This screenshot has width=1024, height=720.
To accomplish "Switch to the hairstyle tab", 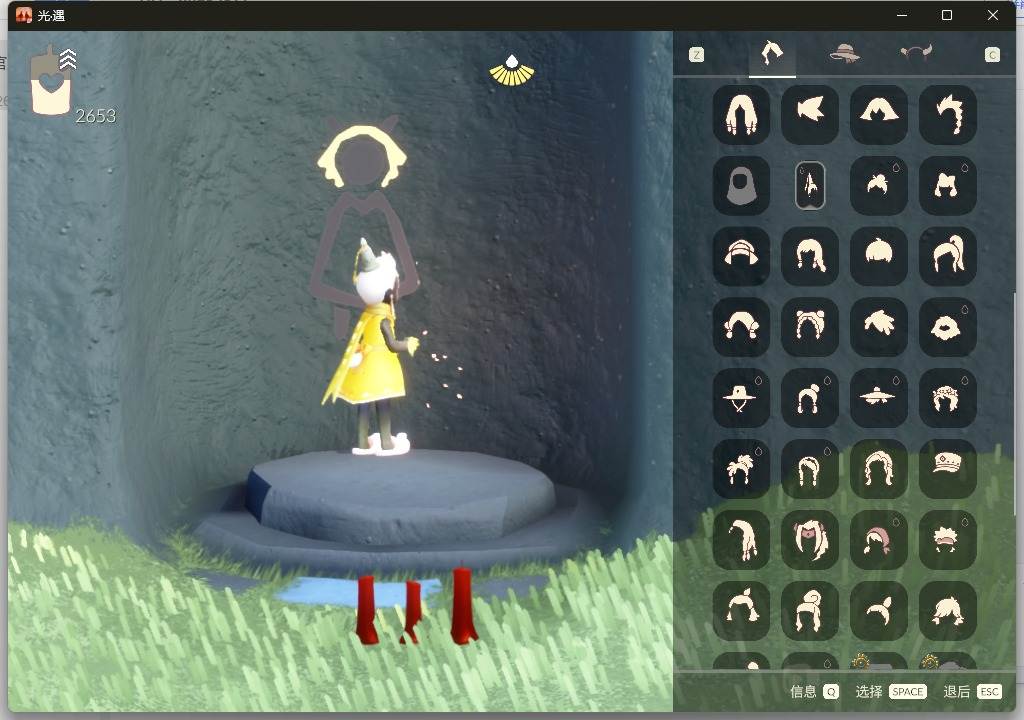I will coord(772,54).
